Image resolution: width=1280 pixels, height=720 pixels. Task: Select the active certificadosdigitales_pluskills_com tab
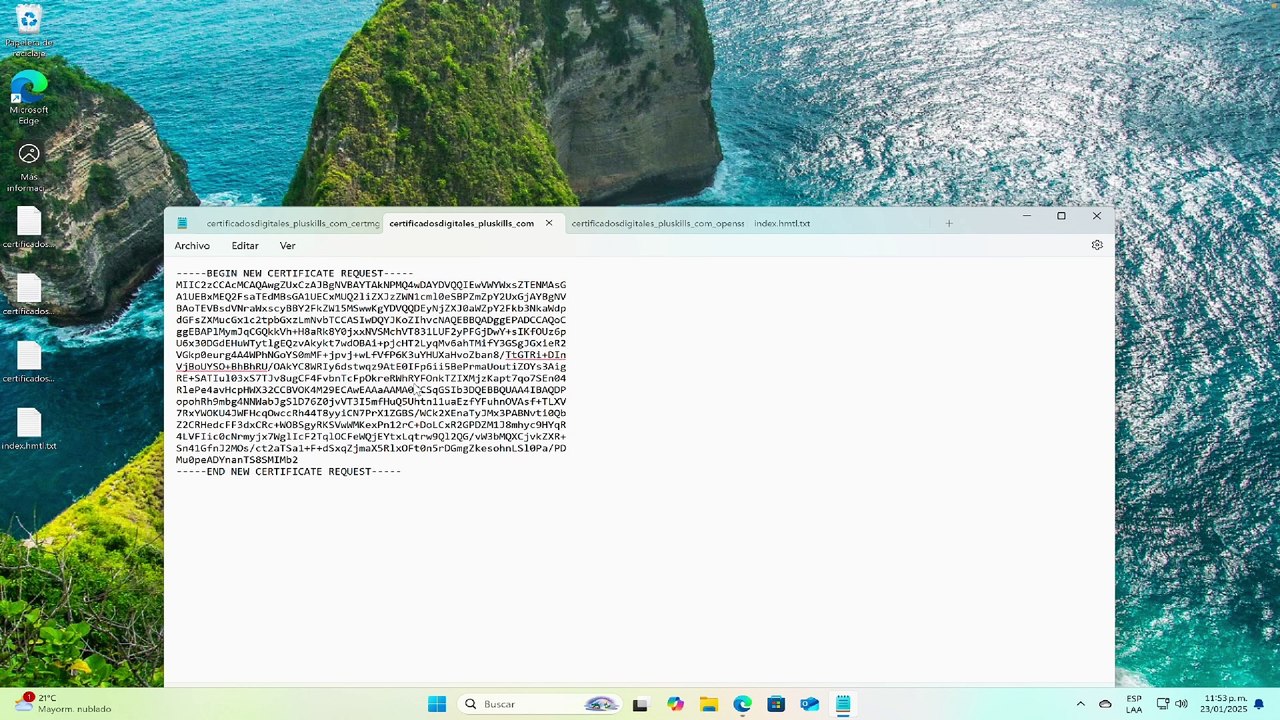click(x=461, y=223)
